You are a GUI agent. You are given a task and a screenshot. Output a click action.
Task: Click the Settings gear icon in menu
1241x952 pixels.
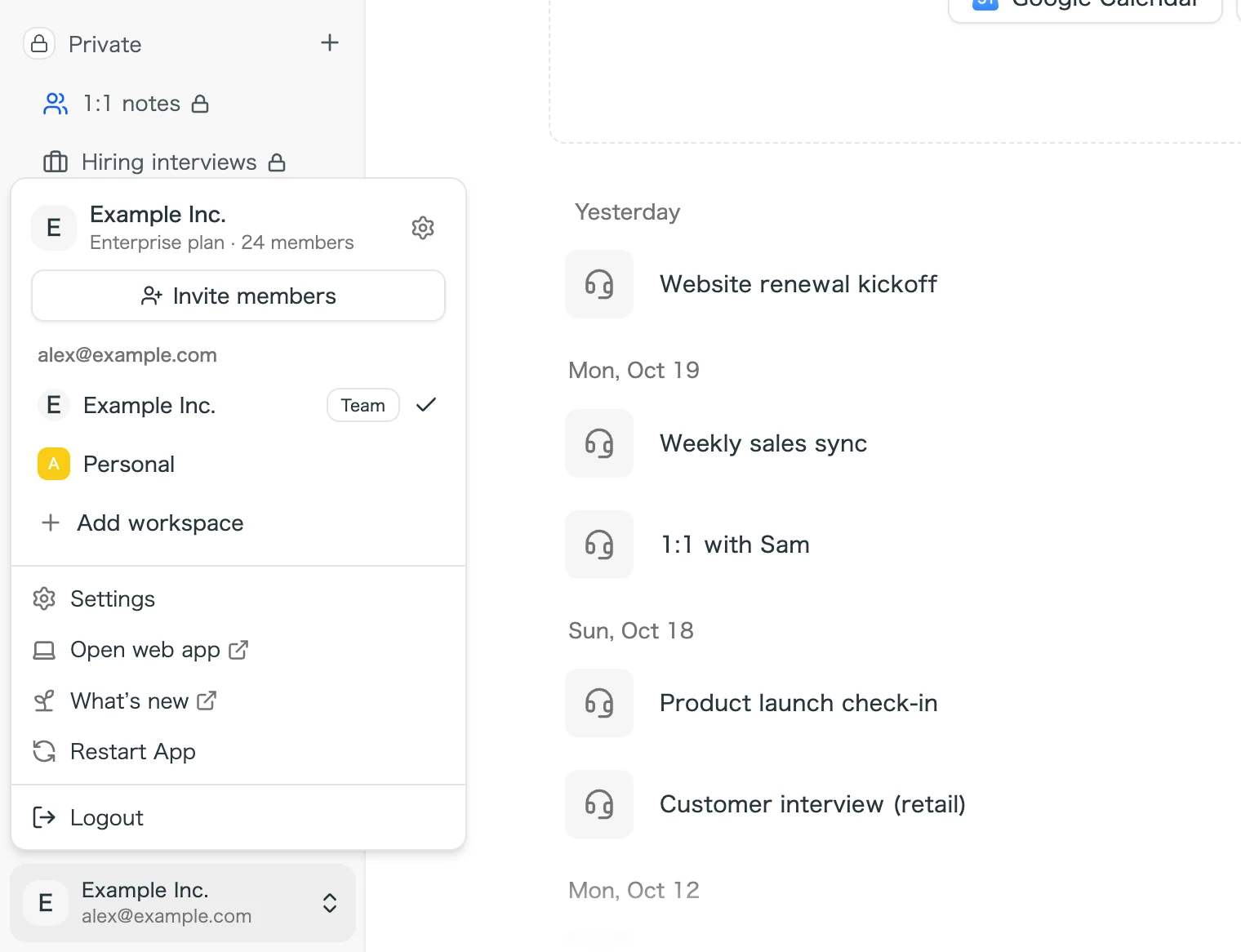(44, 598)
